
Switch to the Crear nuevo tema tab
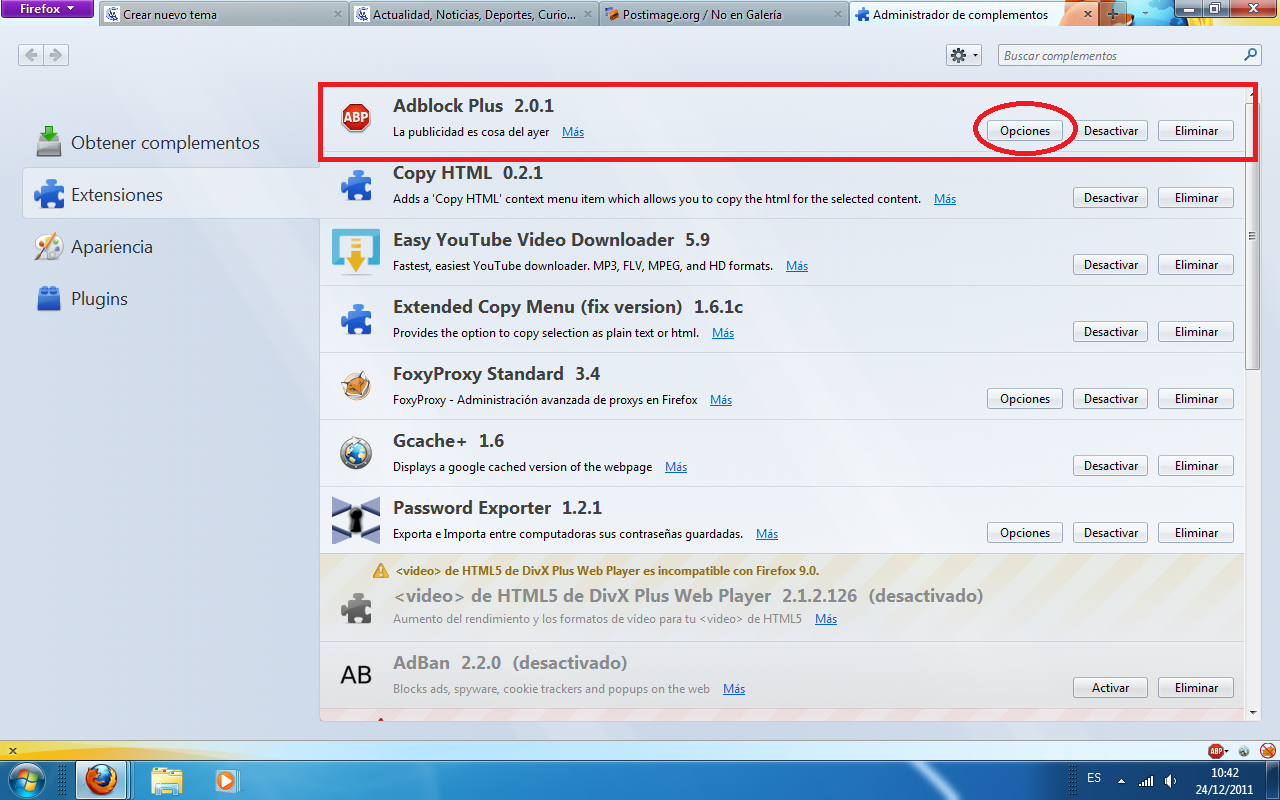(x=223, y=15)
